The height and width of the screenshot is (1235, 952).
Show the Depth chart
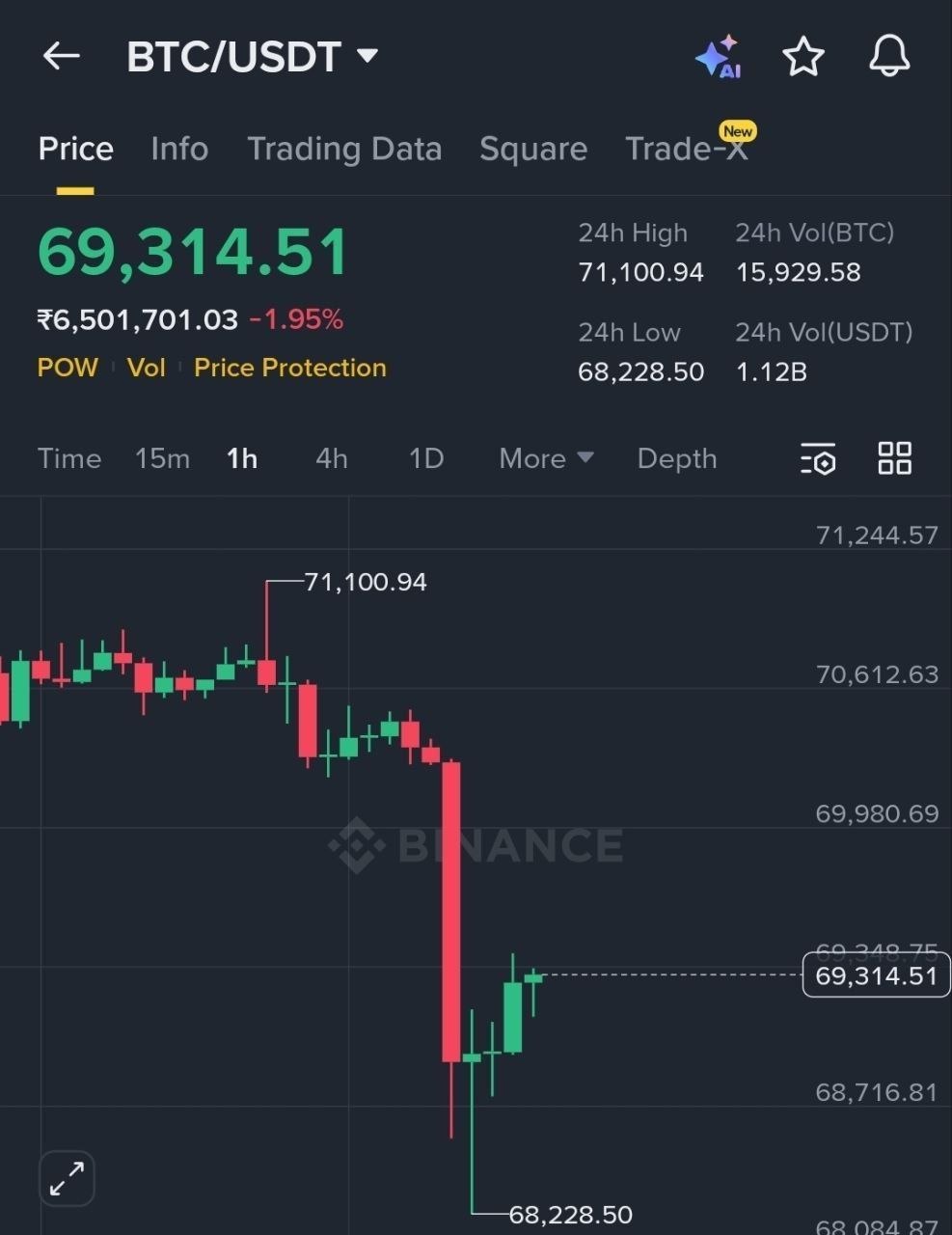pyautogui.click(x=677, y=458)
